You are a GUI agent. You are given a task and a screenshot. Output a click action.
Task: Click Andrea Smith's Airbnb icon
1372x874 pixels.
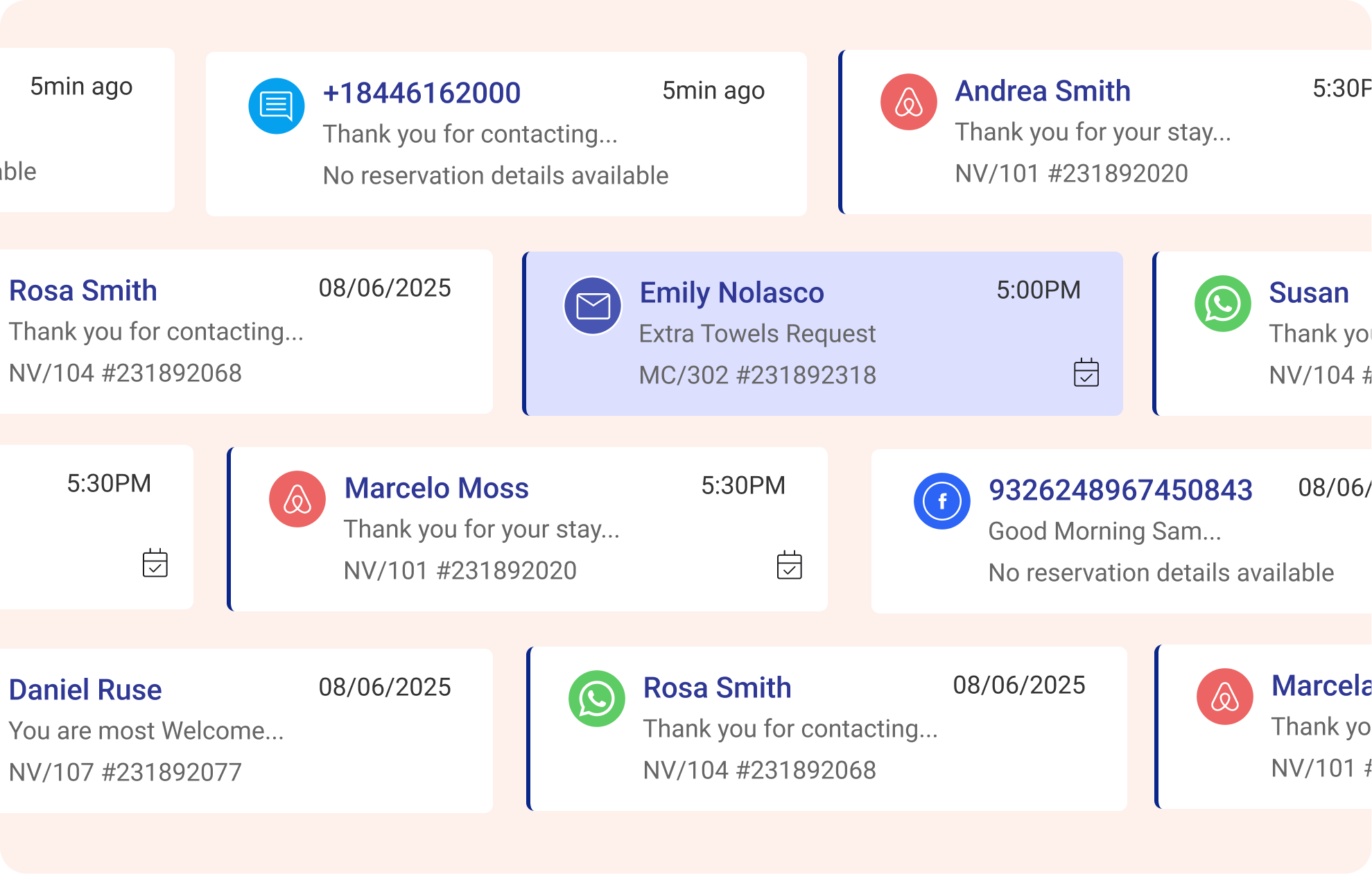tap(908, 103)
